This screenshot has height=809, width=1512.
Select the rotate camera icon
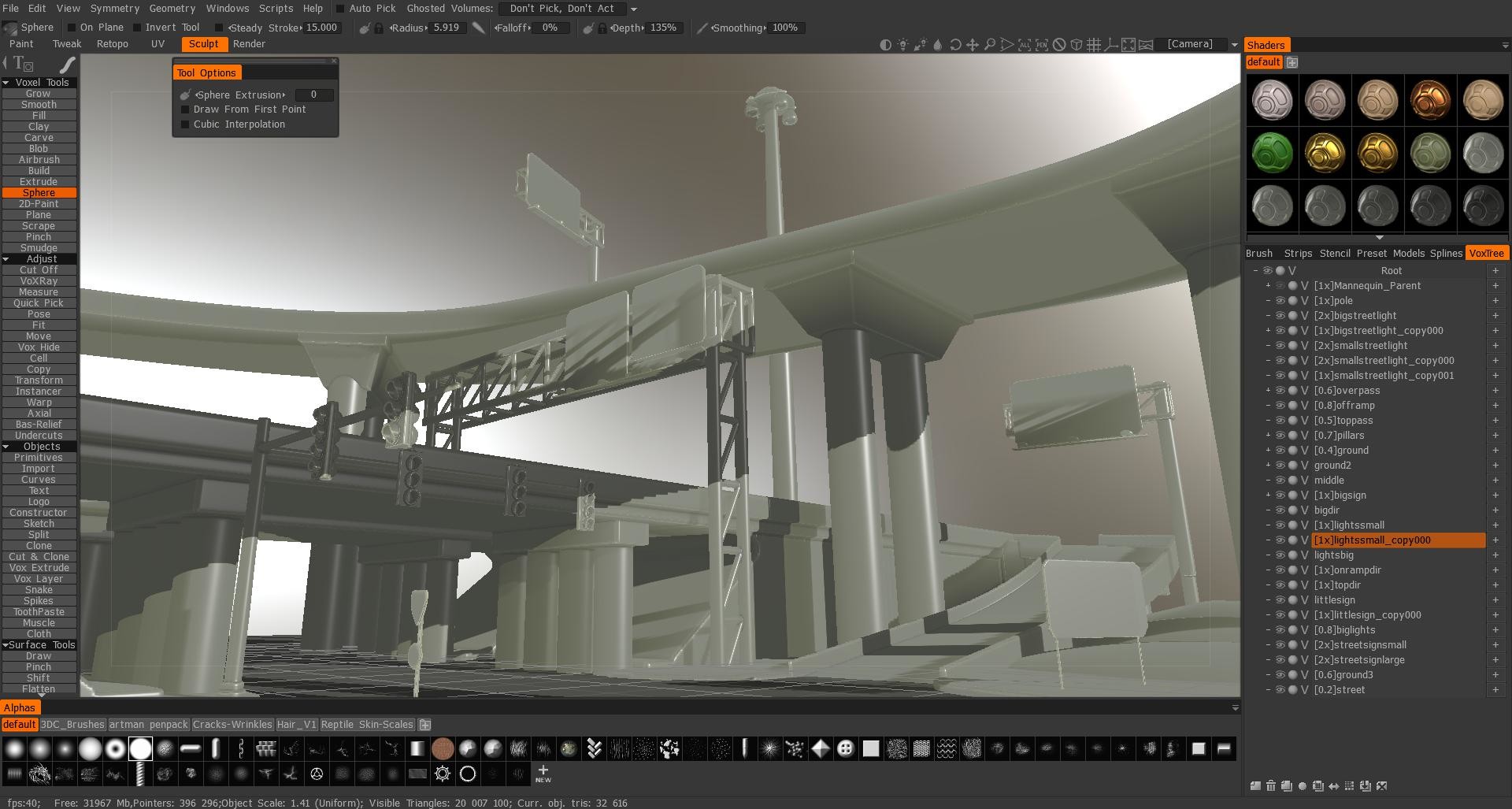coord(955,45)
